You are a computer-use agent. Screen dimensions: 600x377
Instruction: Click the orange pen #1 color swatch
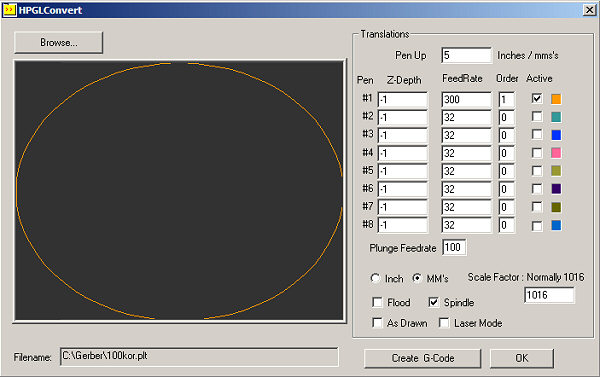click(556, 99)
